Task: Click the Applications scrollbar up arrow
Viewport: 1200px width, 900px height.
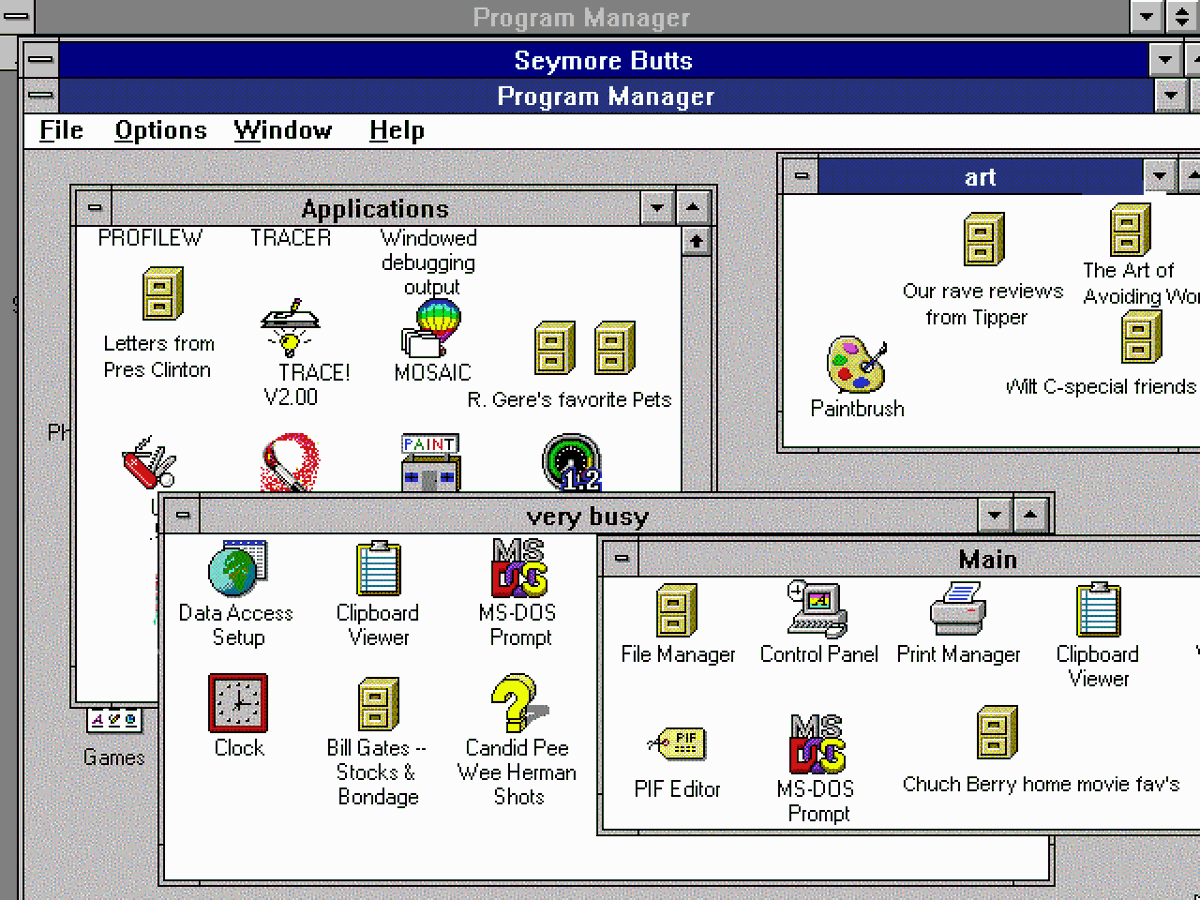Action: point(696,241)
